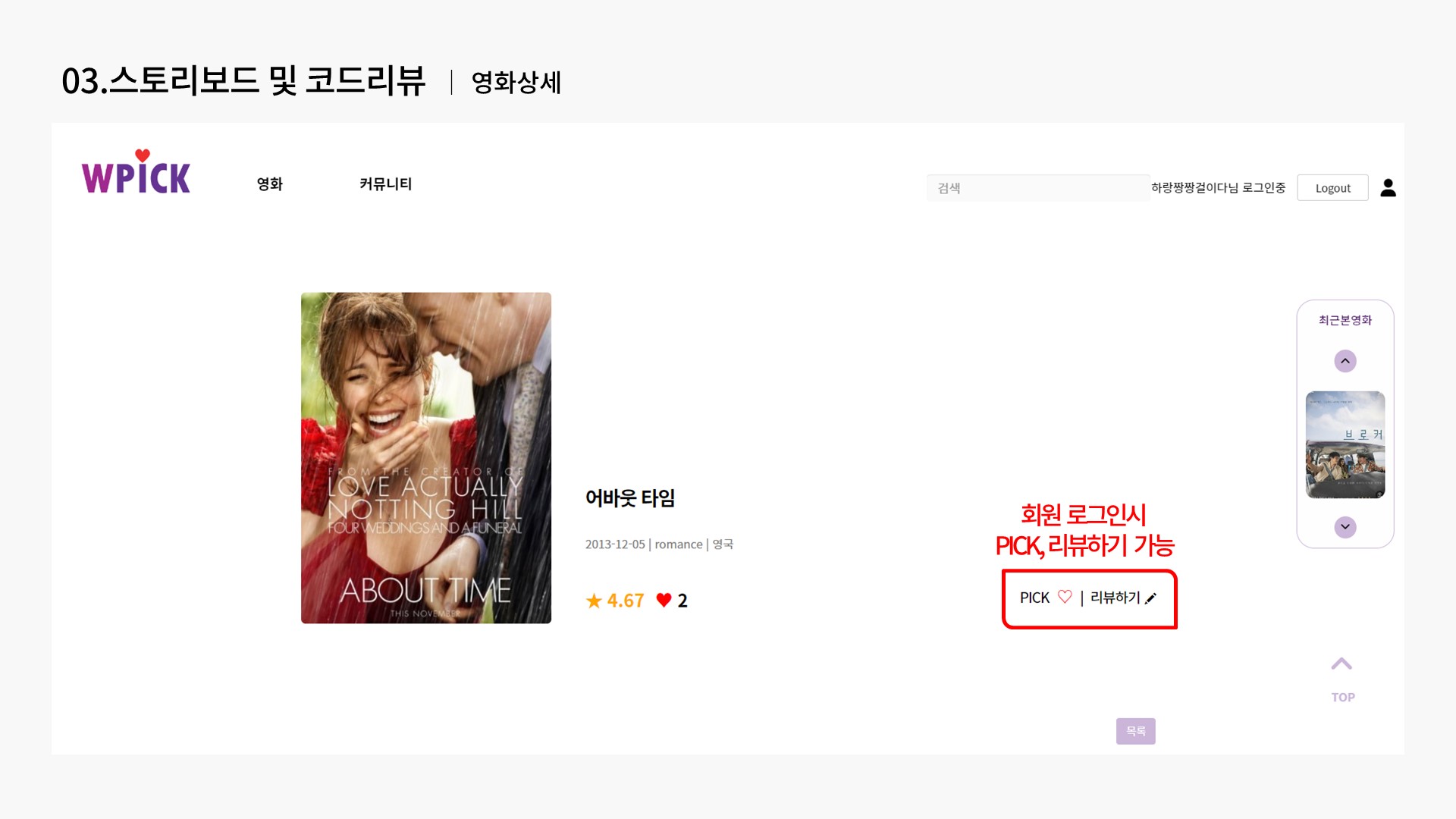Screen dimensions: 1456x819
Task: Open the user profile icon
Action: 1388,187
